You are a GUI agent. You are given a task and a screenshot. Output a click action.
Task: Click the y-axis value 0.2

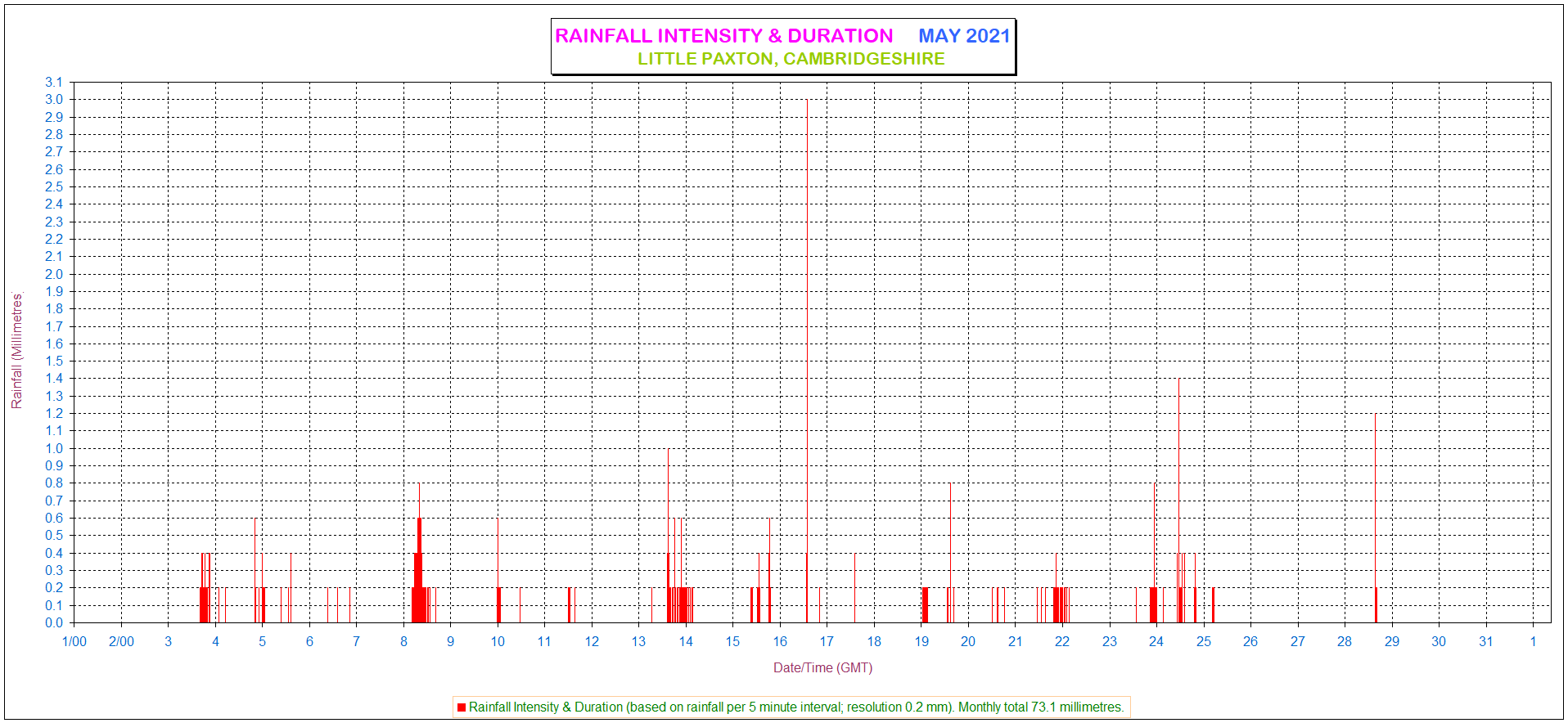pyautogui.click(x=54, y=588)
